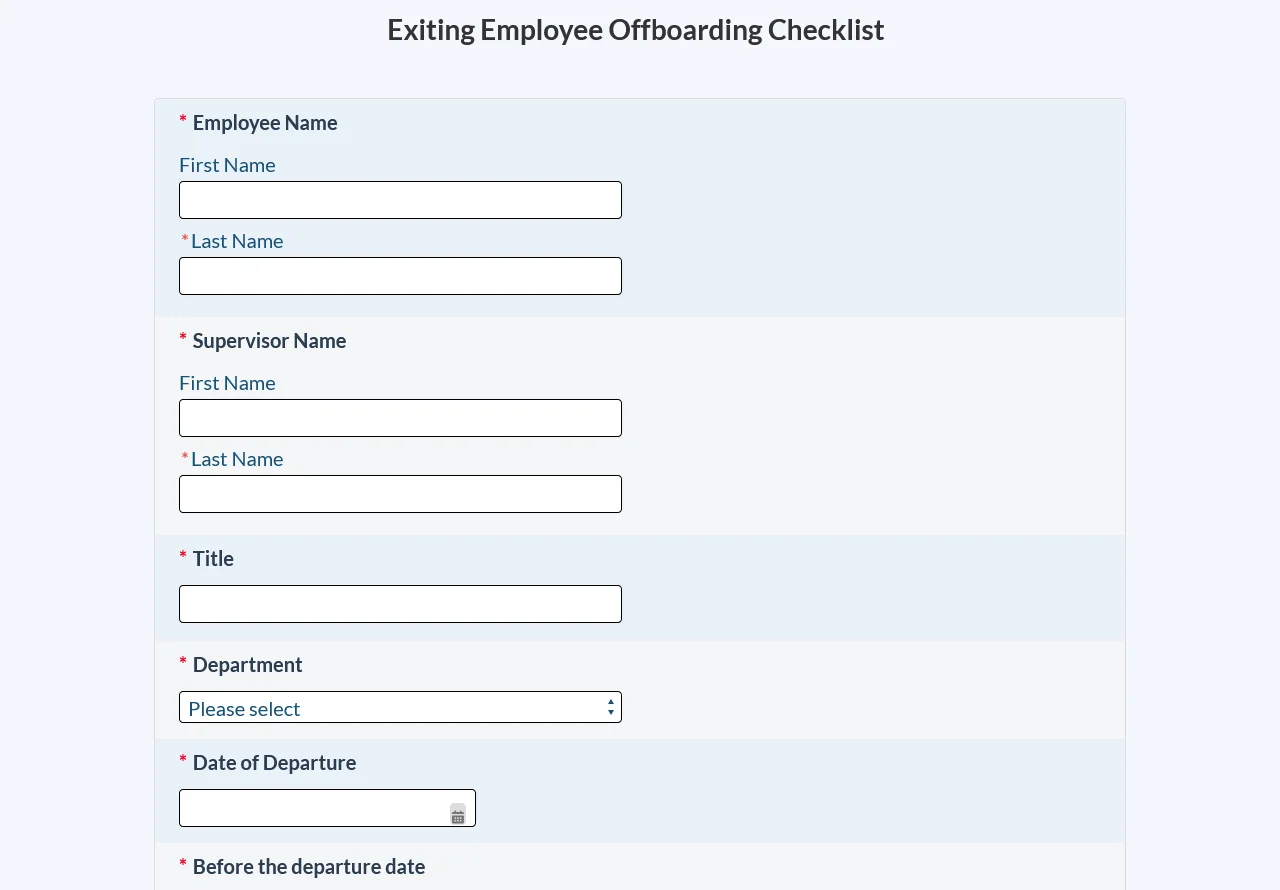Viewport: 1280px width, 890px height.
Task: Click the Date of Departure label
Action: click(x=274, y=762)
